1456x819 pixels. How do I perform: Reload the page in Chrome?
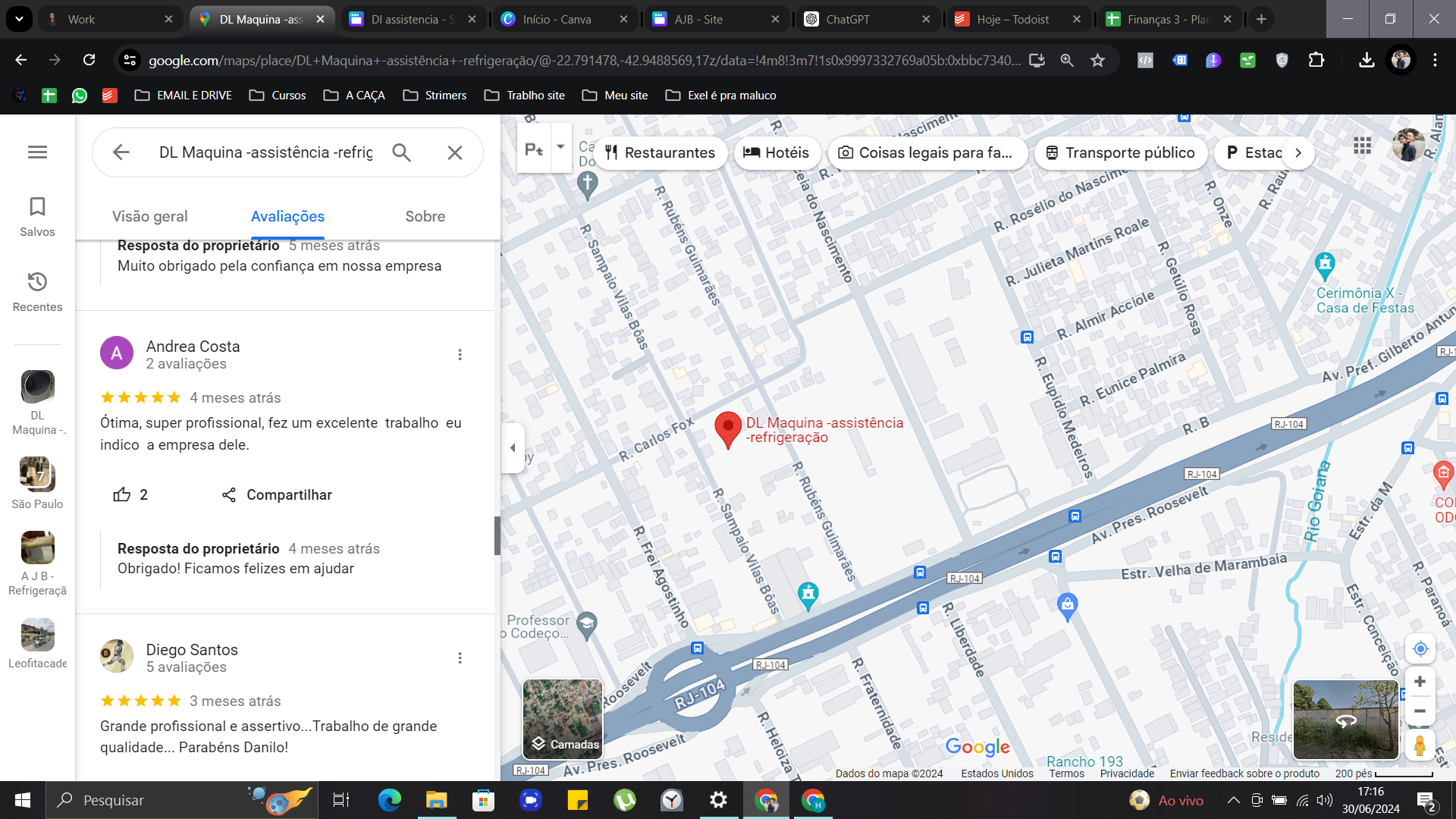point(89,60)
